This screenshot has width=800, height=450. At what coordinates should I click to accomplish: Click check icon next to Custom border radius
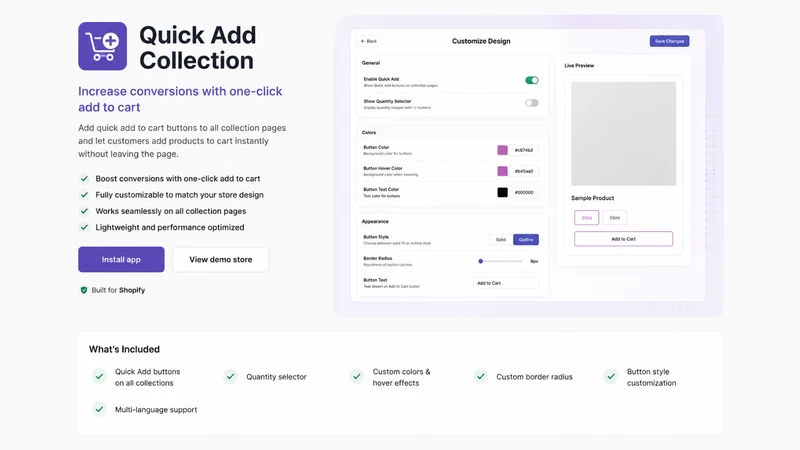(x=481, y=377)
